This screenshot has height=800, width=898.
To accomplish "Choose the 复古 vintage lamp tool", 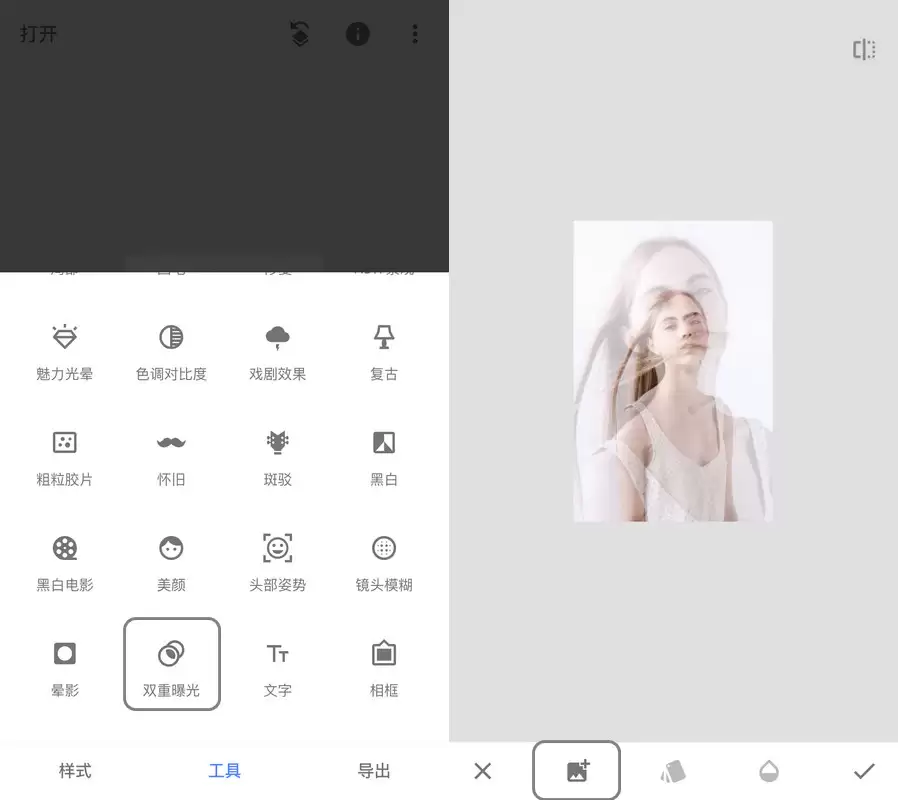I will [384, 352].
